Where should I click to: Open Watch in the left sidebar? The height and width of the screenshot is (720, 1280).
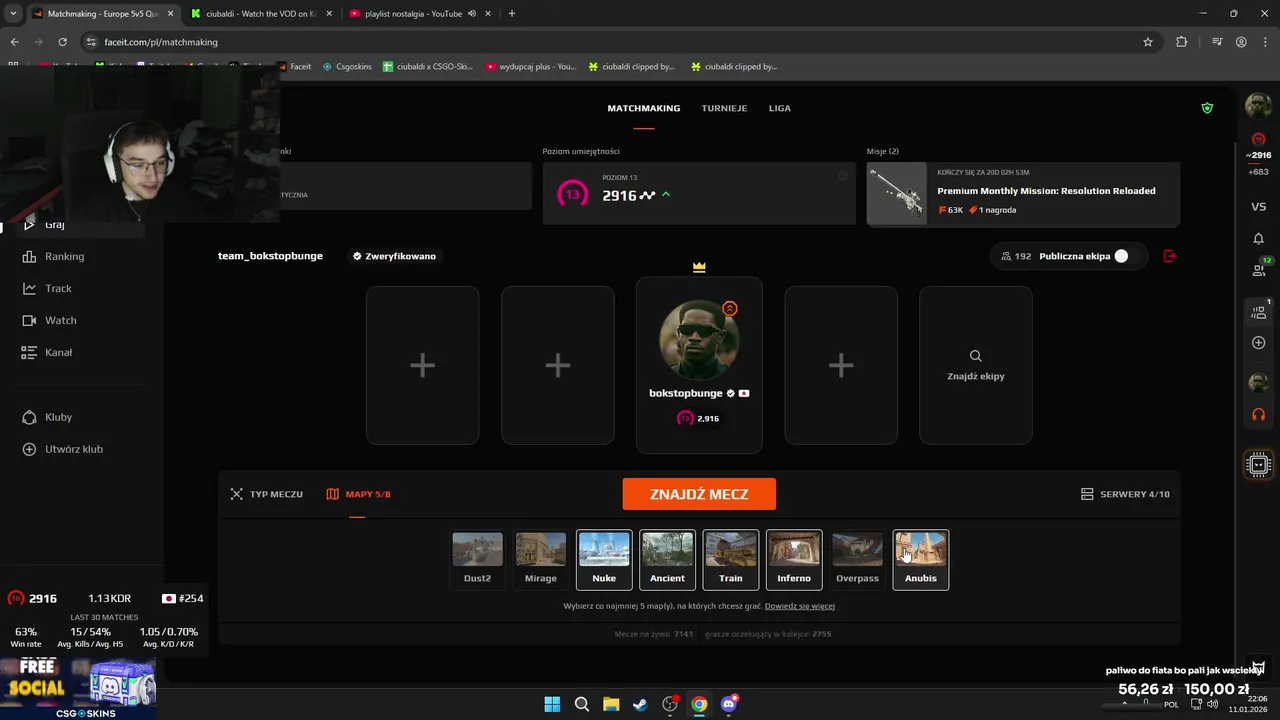click(x=60, y=320)
